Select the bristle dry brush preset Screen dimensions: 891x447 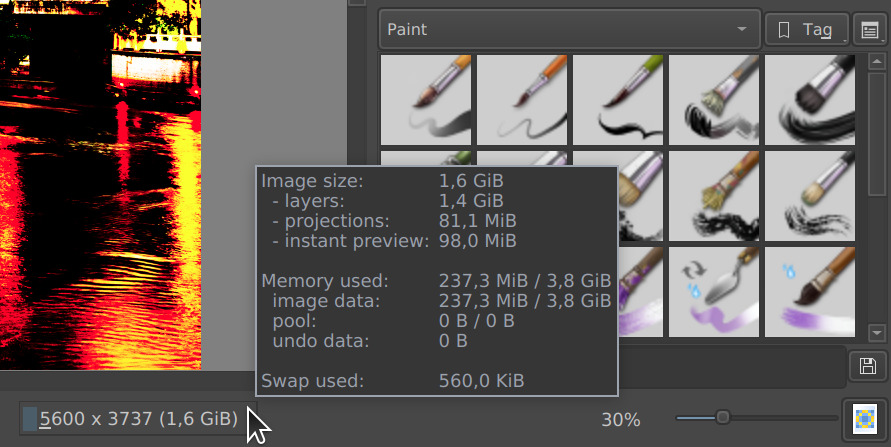pyautogui.click(x=714, y=99)
